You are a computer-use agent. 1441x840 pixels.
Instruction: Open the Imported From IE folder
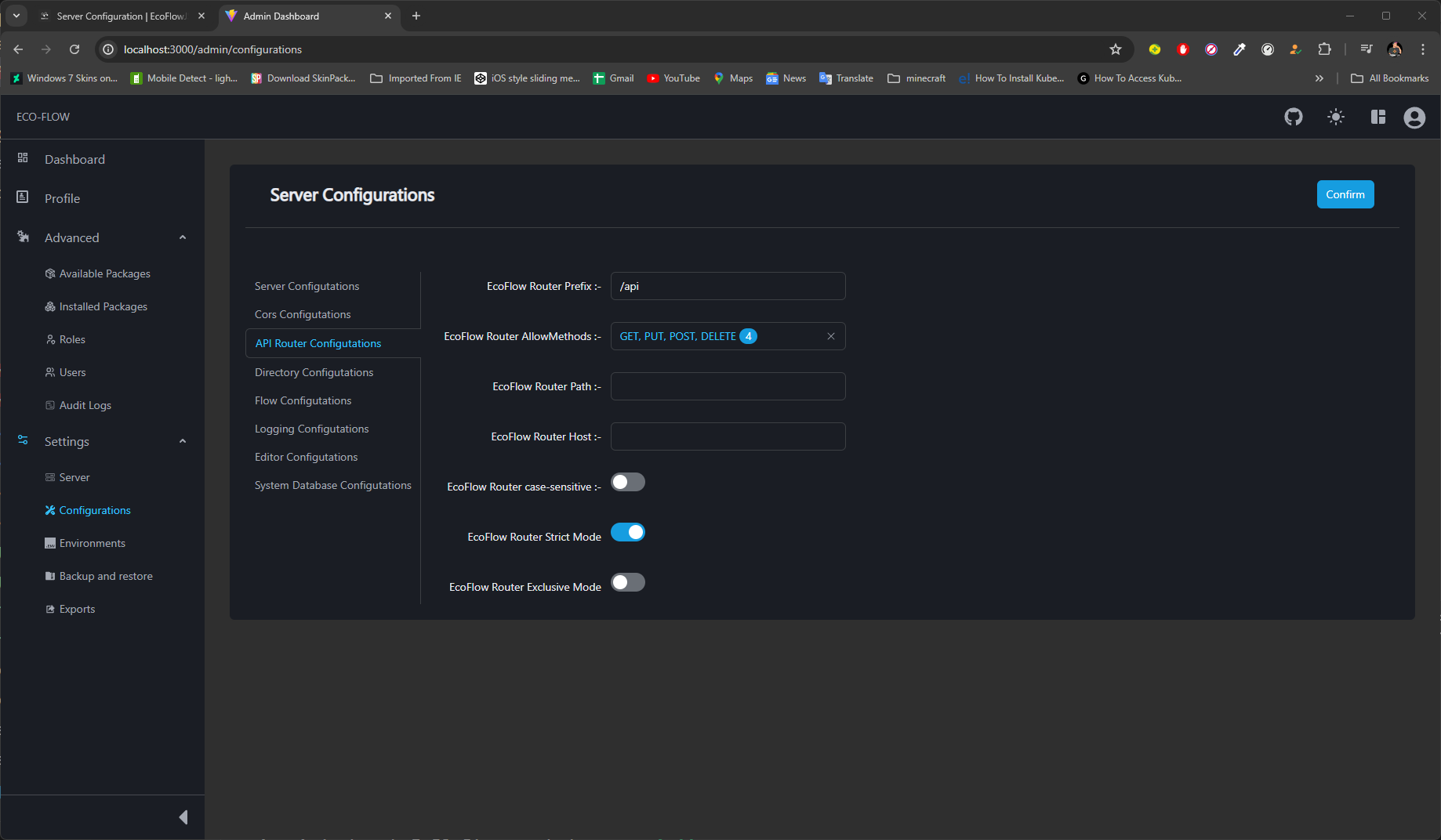click(x=416, y=78)
